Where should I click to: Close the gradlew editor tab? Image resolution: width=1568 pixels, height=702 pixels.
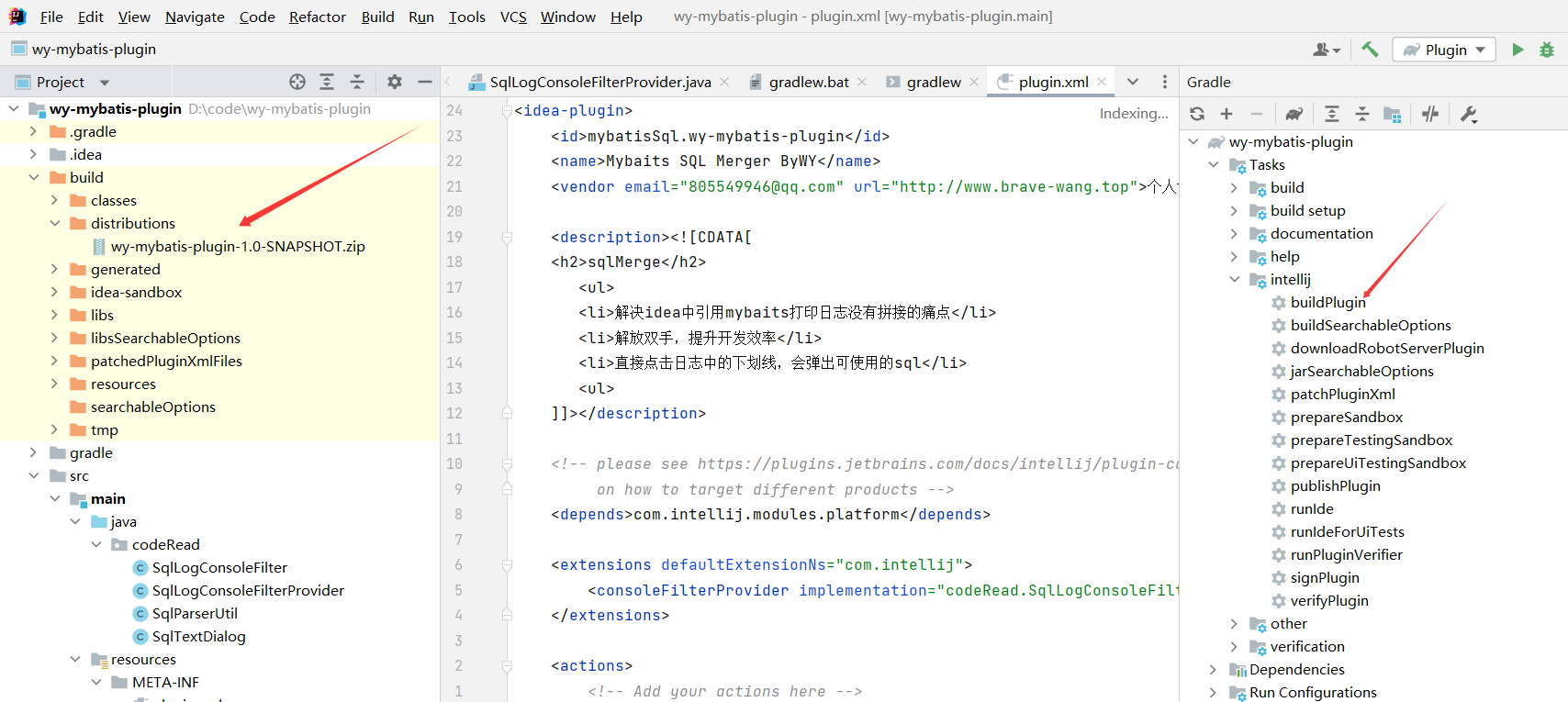click(x=974, y=82)
